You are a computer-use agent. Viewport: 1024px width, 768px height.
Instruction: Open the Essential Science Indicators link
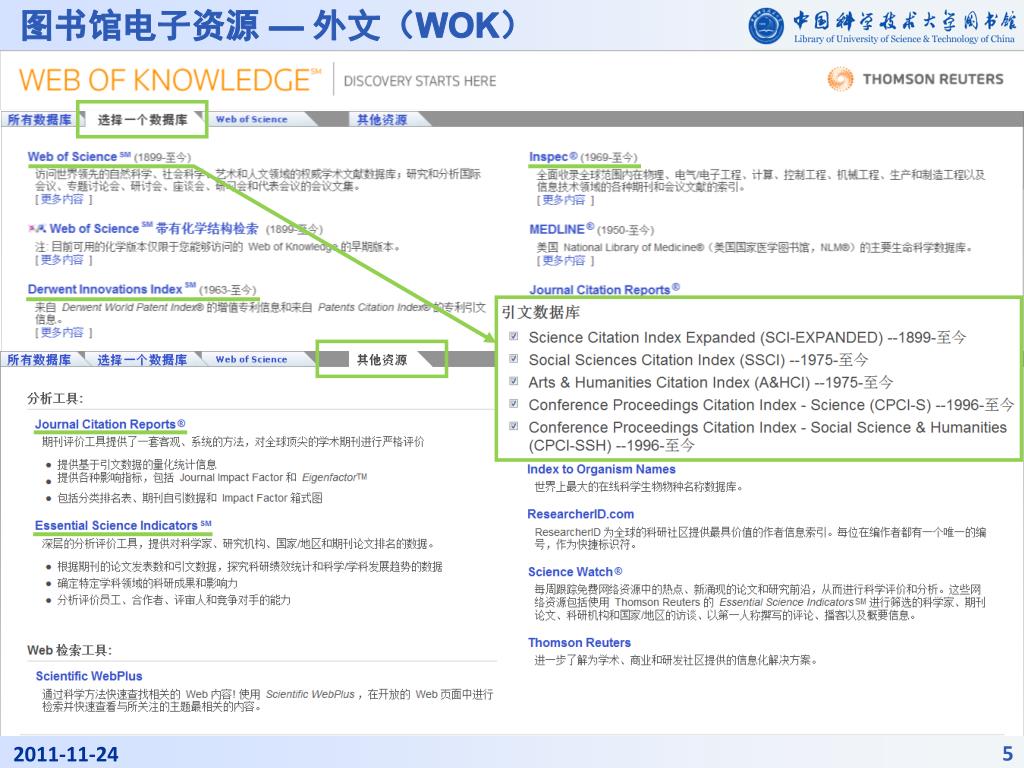point(123,526)
